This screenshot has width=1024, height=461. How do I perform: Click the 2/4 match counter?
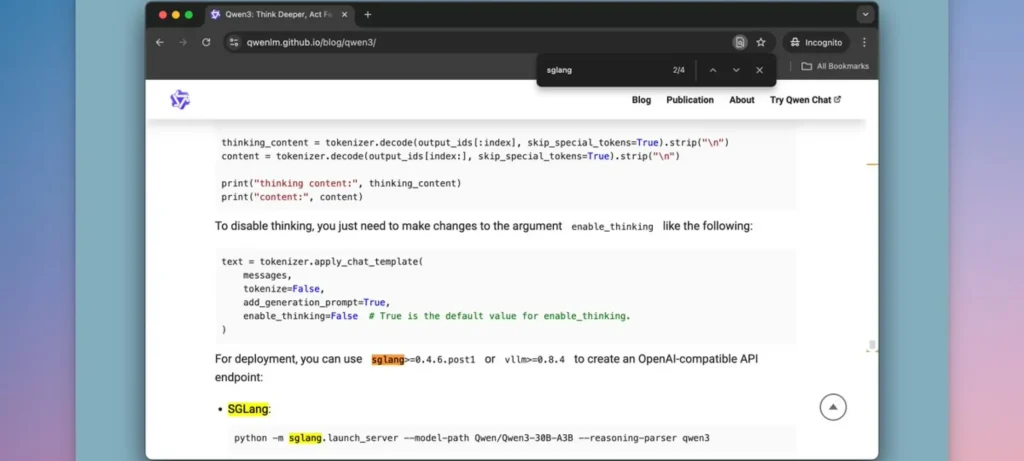click(679, 70)
